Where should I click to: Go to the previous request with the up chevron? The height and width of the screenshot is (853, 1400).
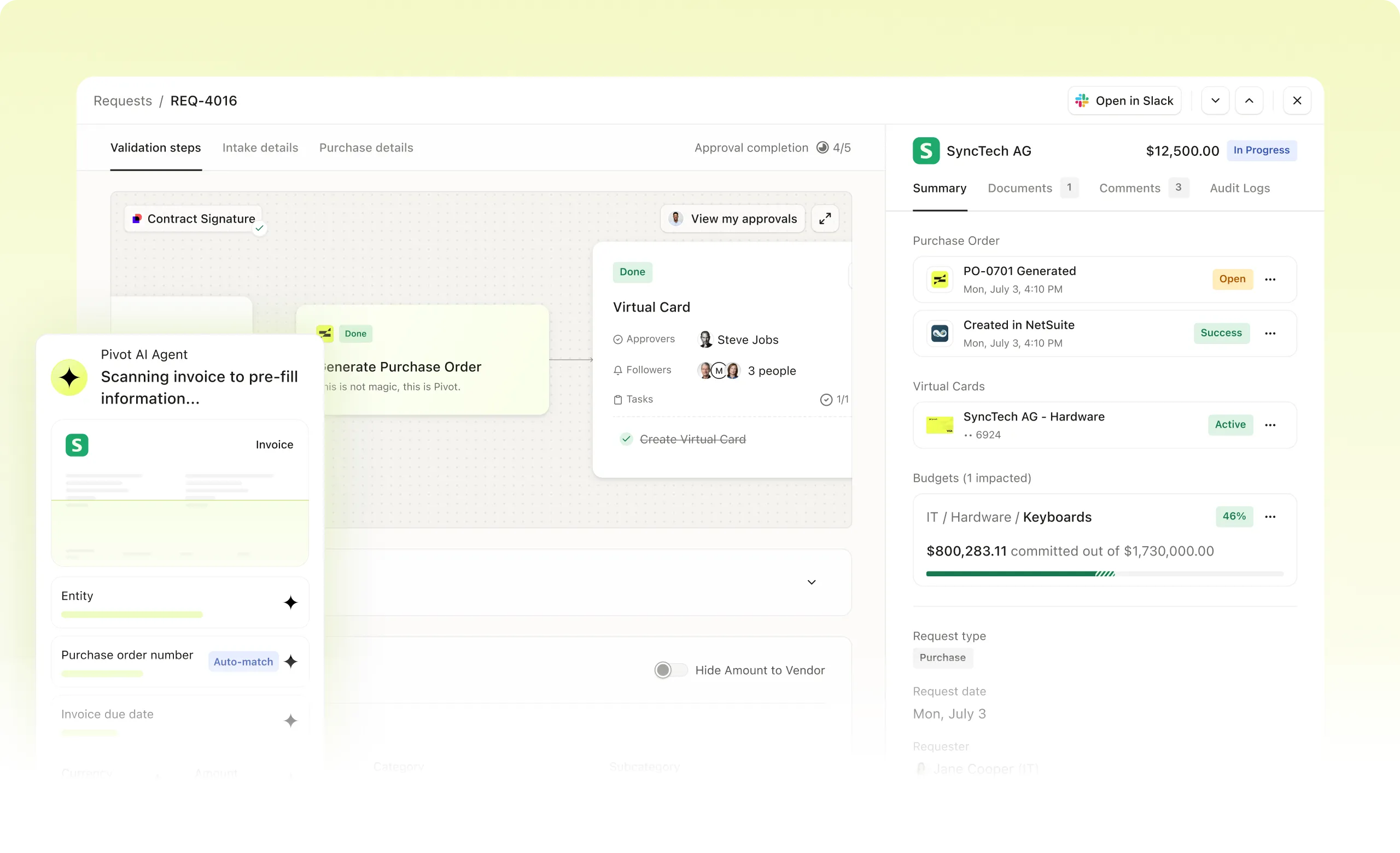(1249, 101)
